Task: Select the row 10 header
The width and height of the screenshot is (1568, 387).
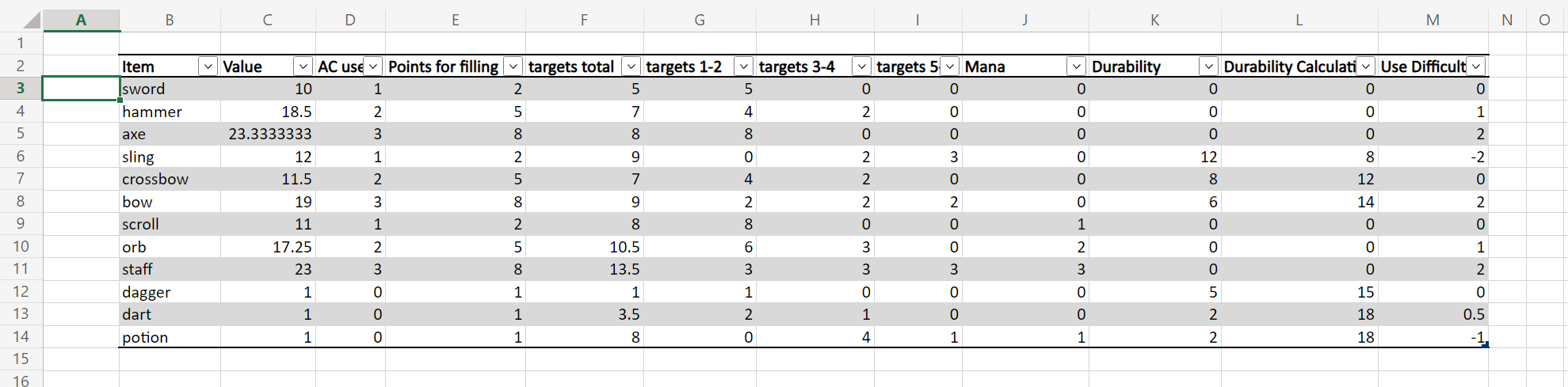Action: [21, 247]
